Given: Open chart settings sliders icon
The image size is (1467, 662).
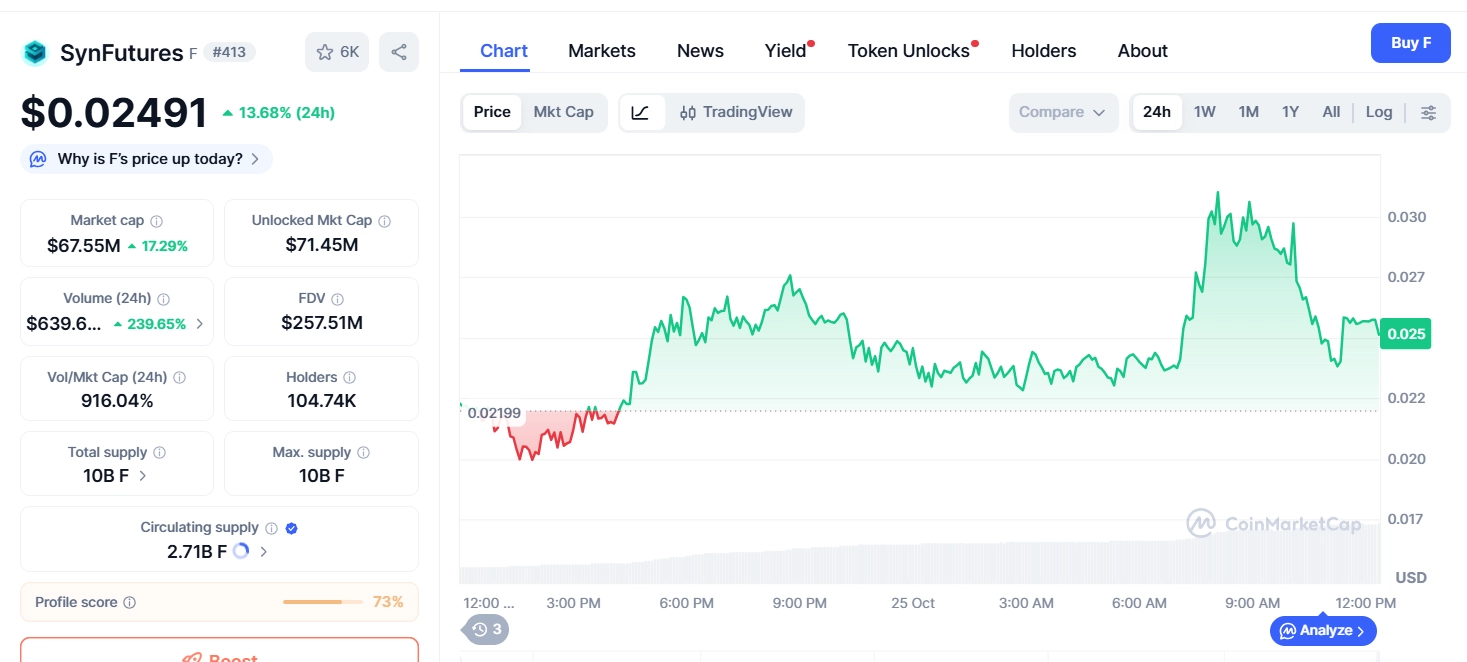Looking at the screenshot, I should click(x=1428, y=113).
